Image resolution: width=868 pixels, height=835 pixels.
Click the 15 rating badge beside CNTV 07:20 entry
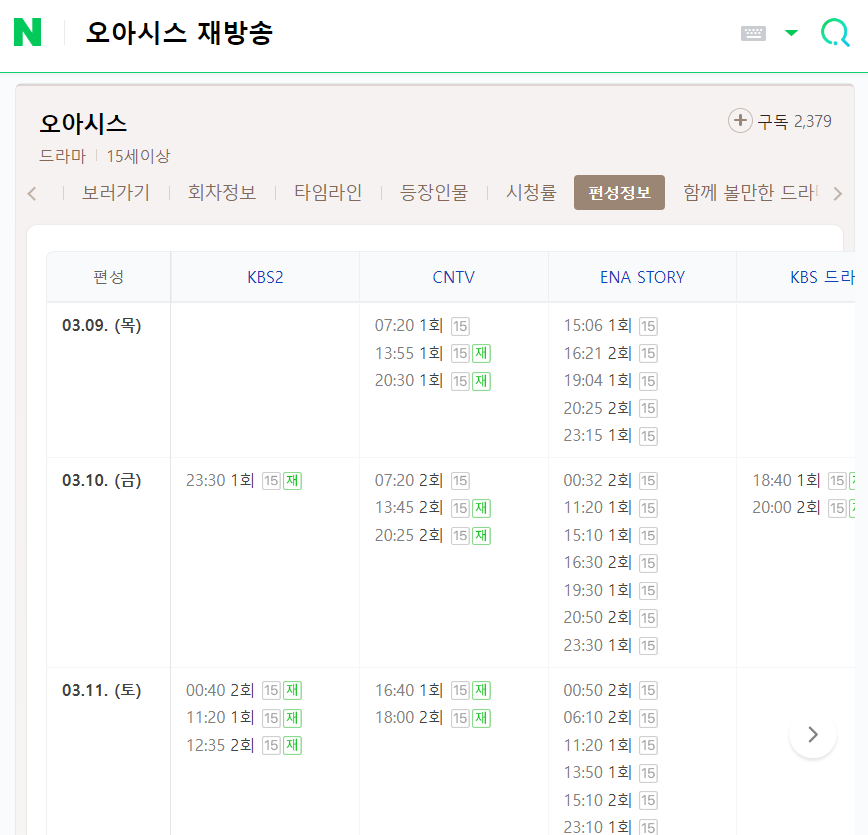coord(460,326)
